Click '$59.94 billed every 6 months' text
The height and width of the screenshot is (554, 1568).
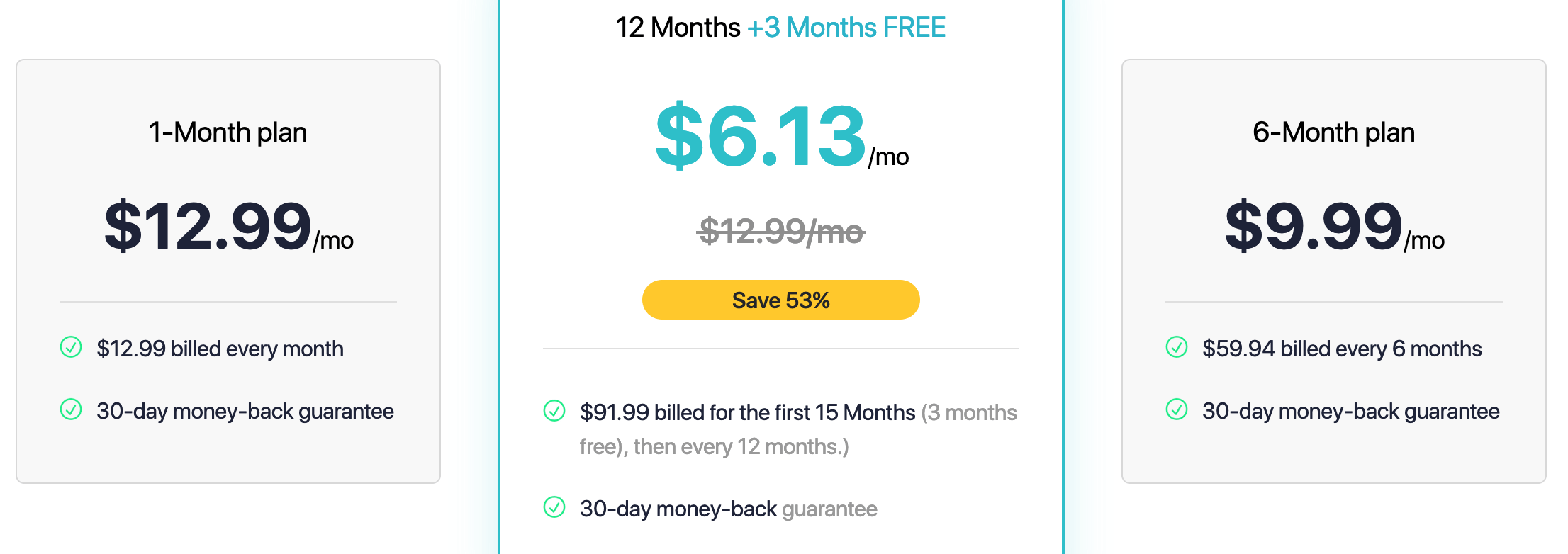click(1342, 349)
